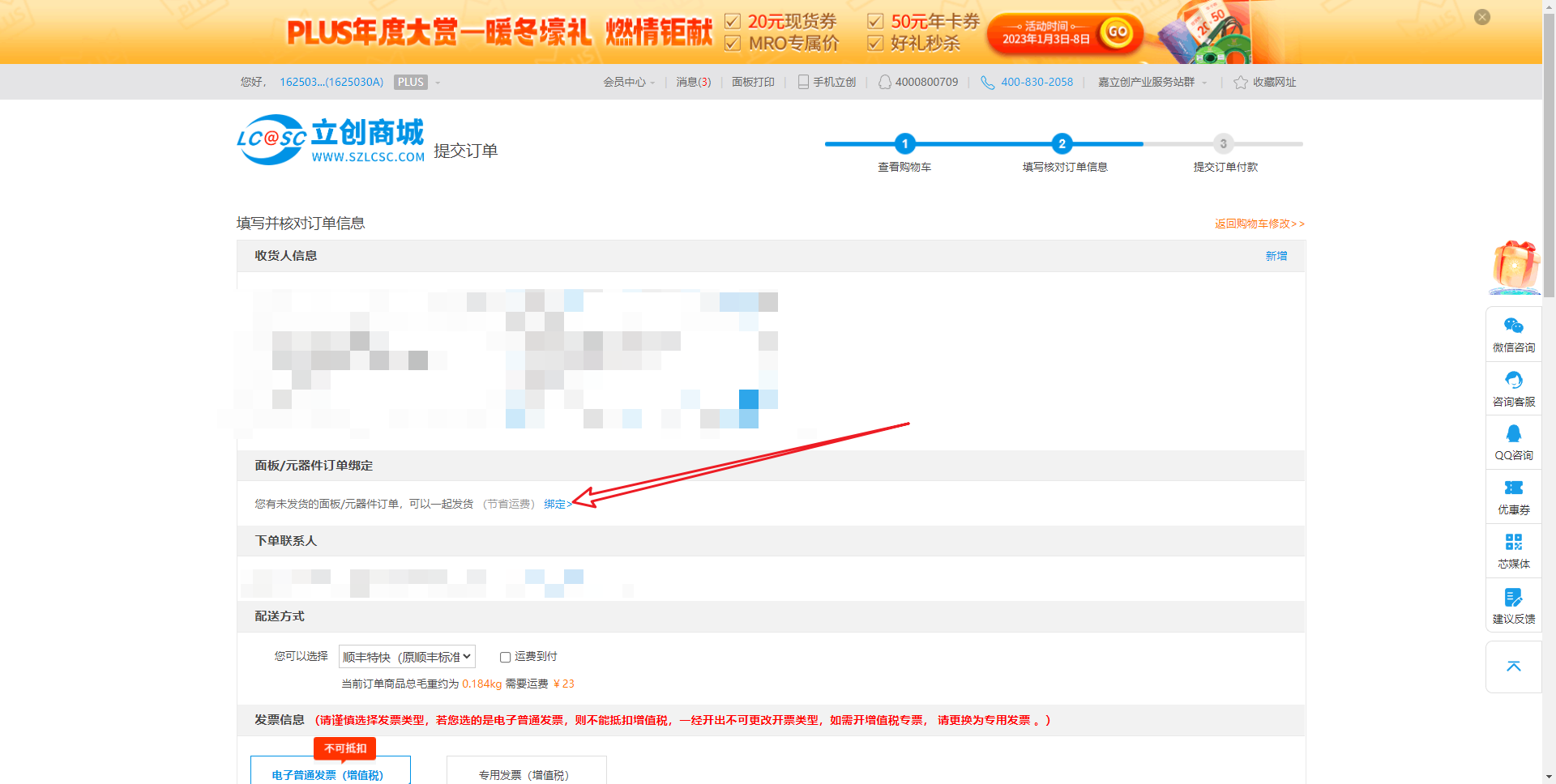Click weight value 0.184kg text
Image resolution: width=1556 pixels, height=784 pixels.
click(482, 684)
